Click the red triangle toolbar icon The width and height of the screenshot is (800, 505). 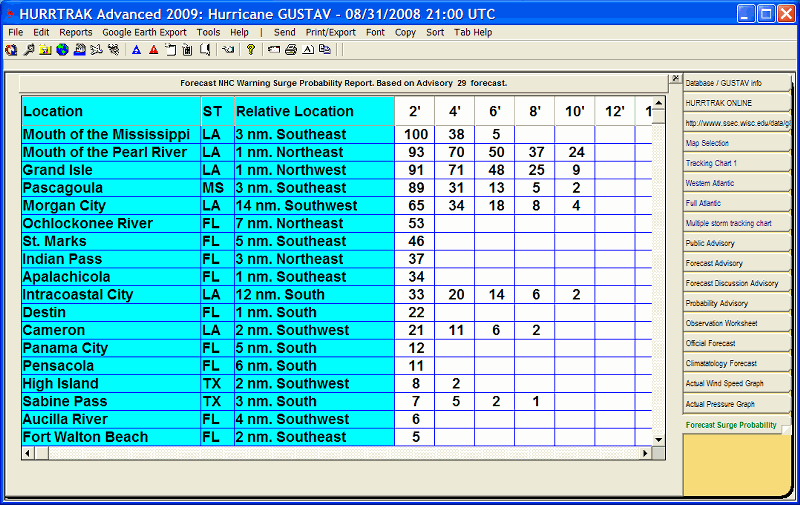tap(153, 49)
